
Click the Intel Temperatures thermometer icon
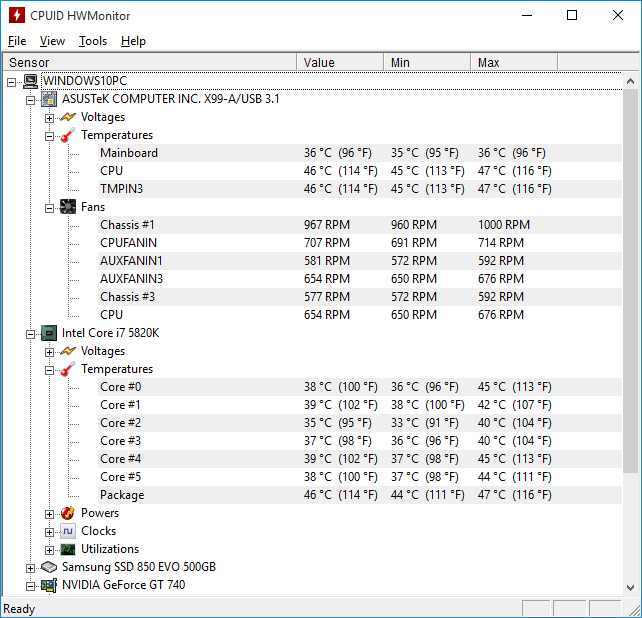coord(68,369)
